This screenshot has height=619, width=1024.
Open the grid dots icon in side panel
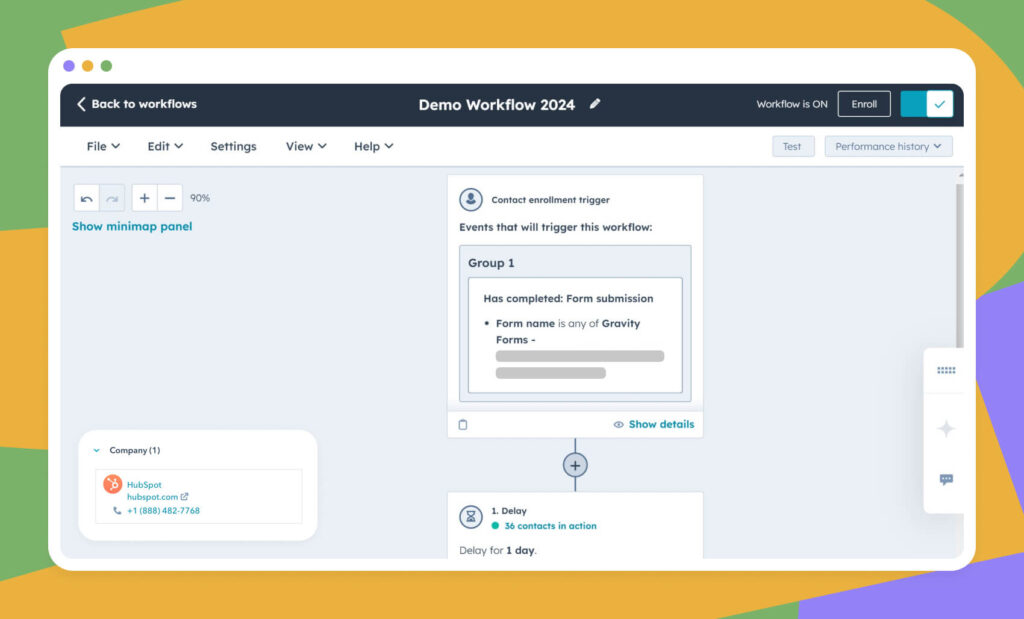click(946, 370)
